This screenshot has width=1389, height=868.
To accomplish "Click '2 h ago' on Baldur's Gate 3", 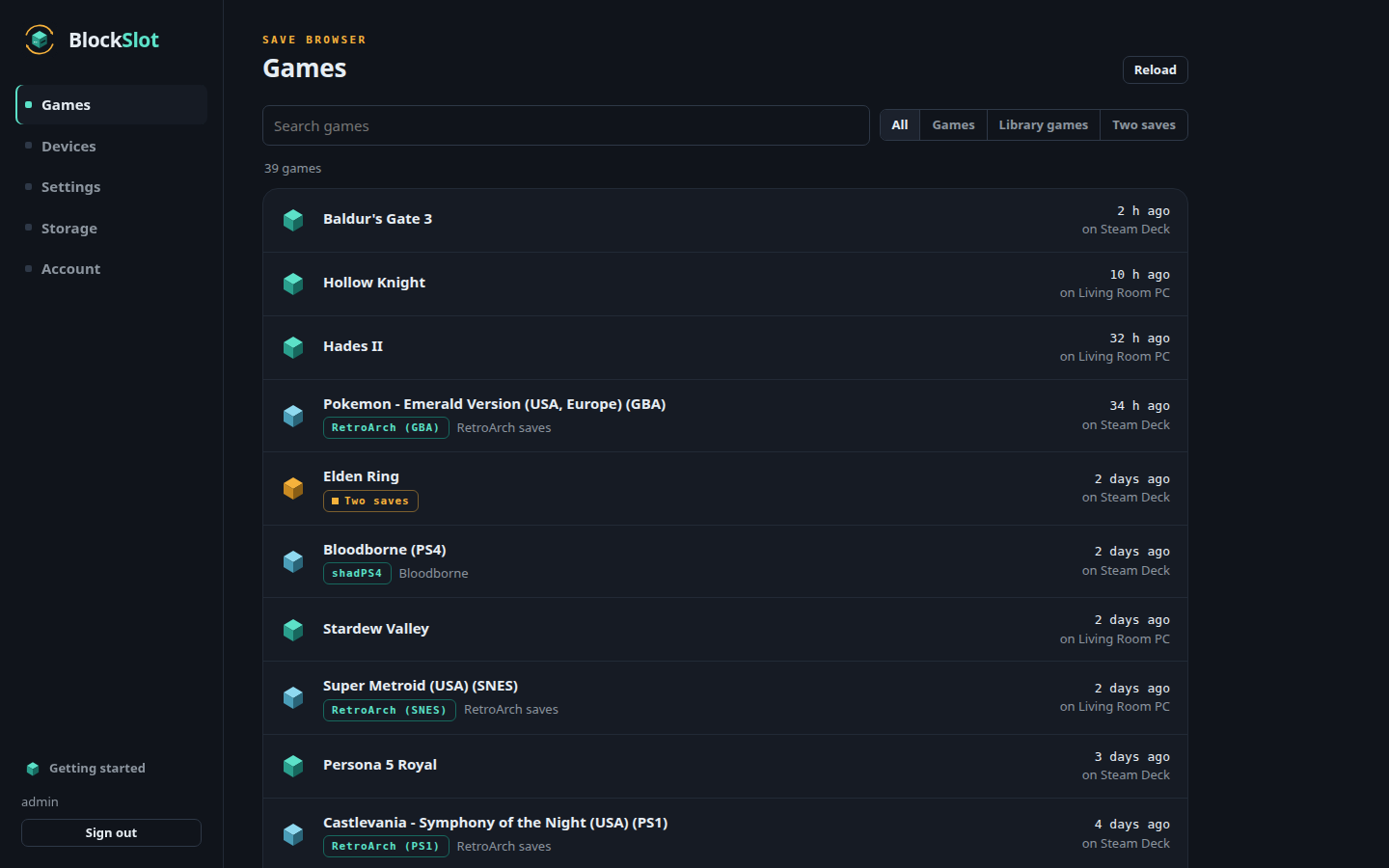I will 1144,211.
